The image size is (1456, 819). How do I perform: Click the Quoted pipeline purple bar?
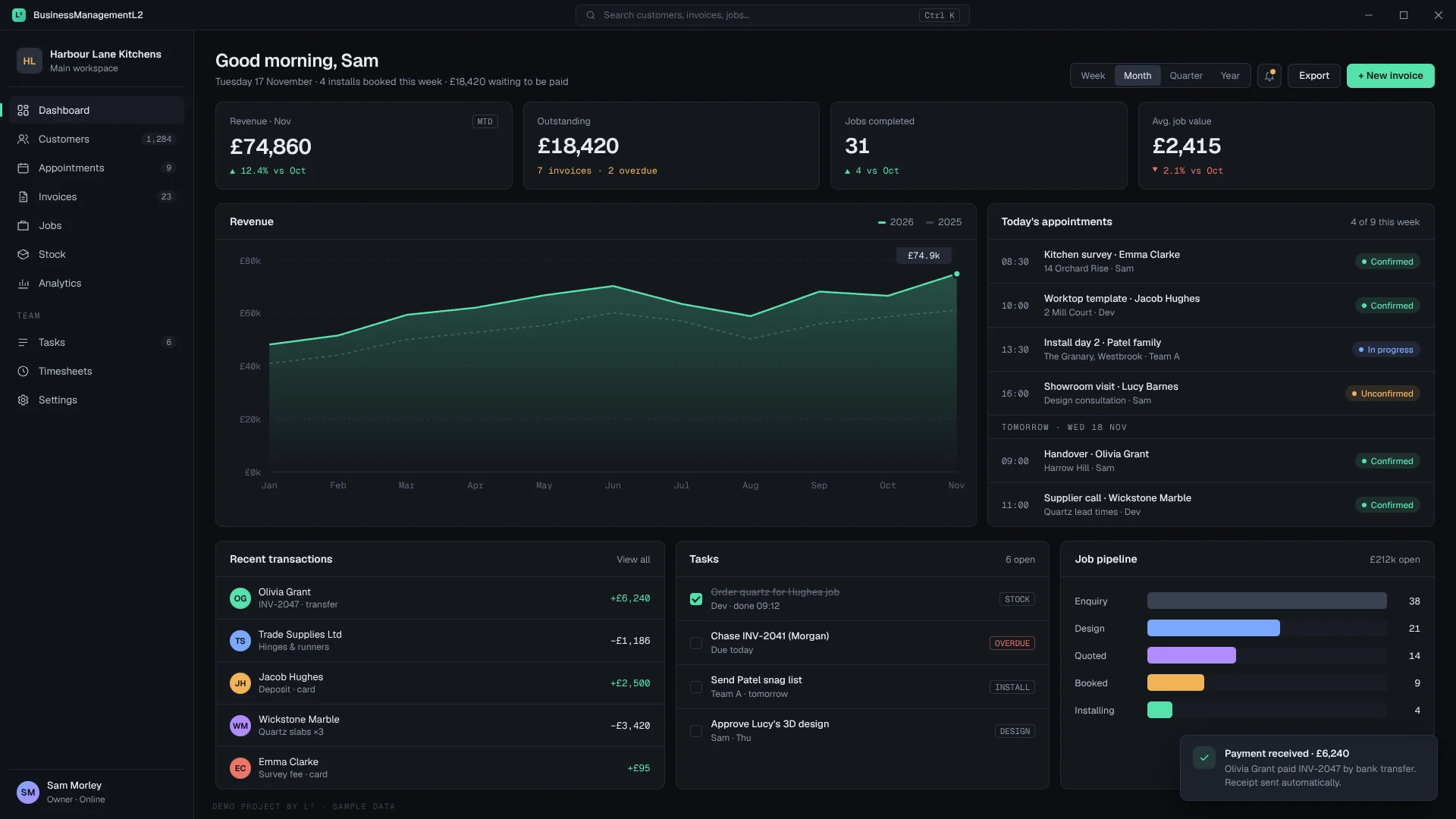(1191, 655)
